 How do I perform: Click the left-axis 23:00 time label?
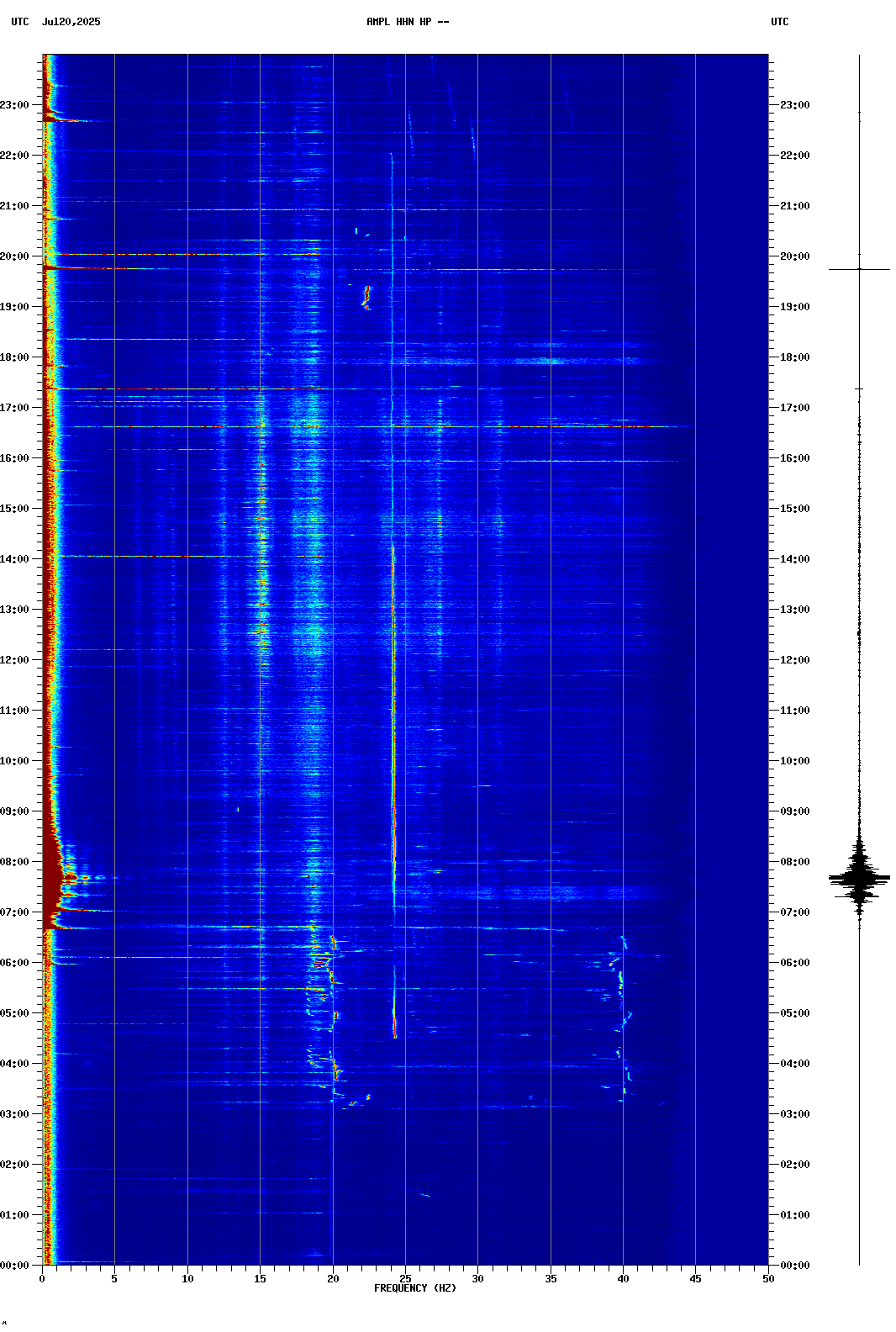pyautogui.click(x=15, y=105)
